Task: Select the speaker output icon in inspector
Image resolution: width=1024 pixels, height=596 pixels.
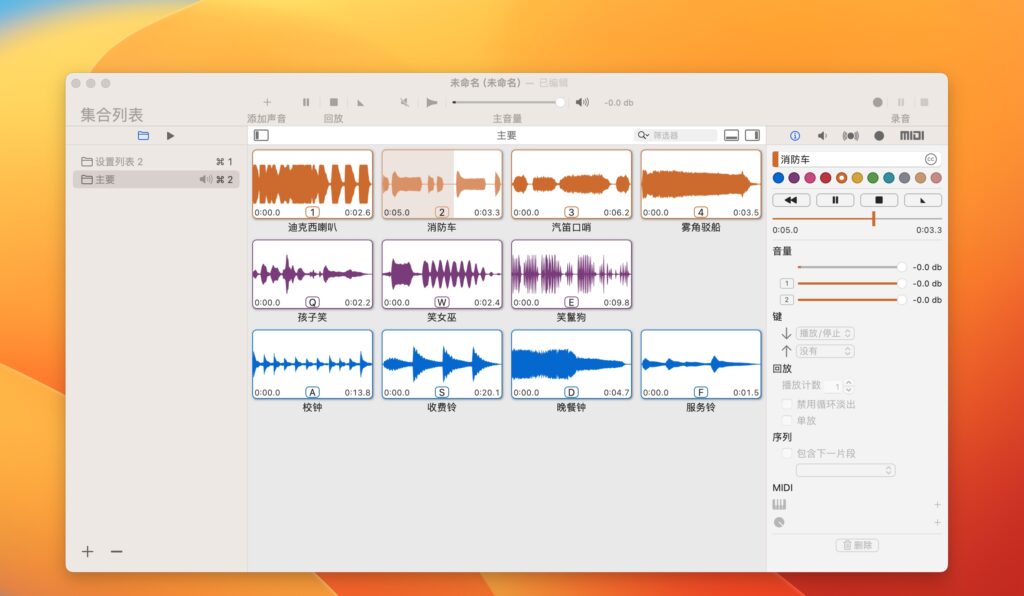Action: 822,136
